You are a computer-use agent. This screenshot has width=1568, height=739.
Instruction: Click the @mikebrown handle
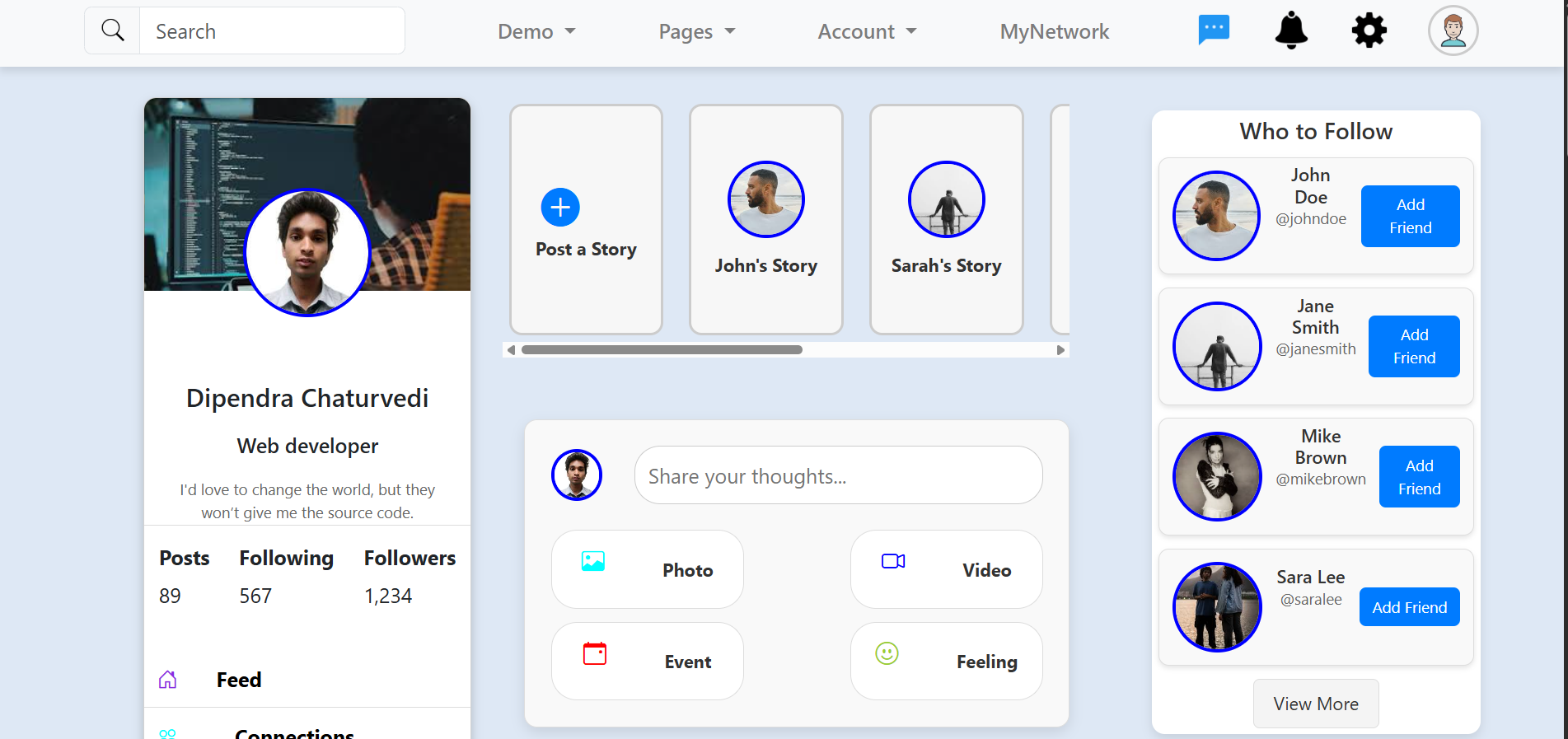coord(1321,479)
